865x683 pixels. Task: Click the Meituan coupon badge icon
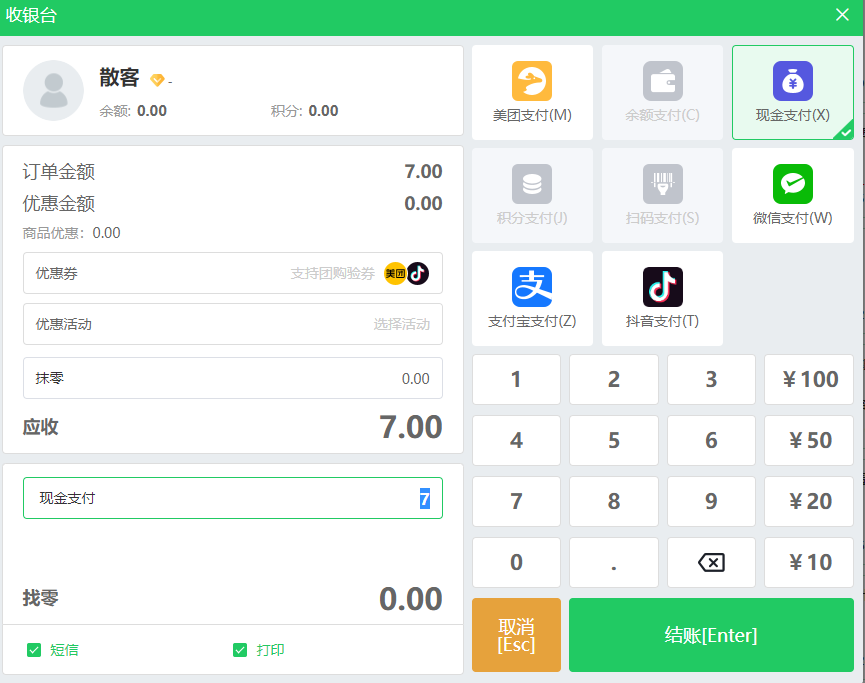[395, 274]
